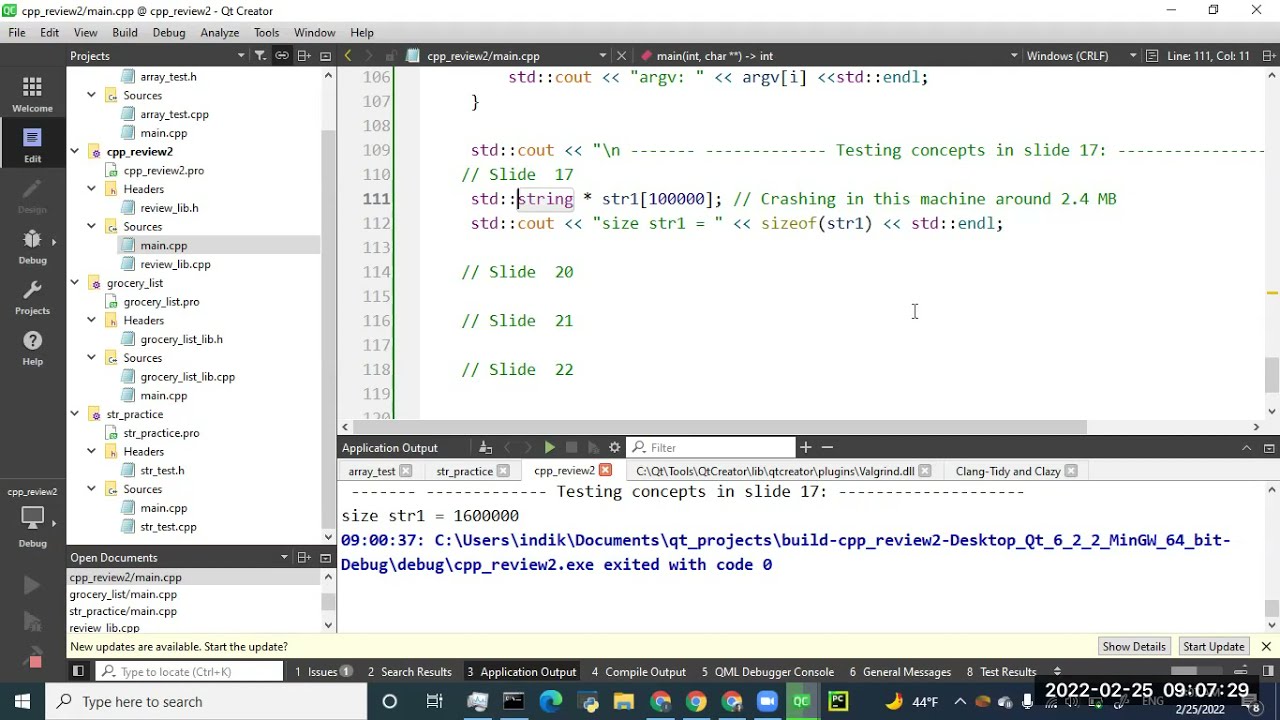Click the editor vertical scrollbar thumb
1280x720 pixels.
(x=1272, y=374)
